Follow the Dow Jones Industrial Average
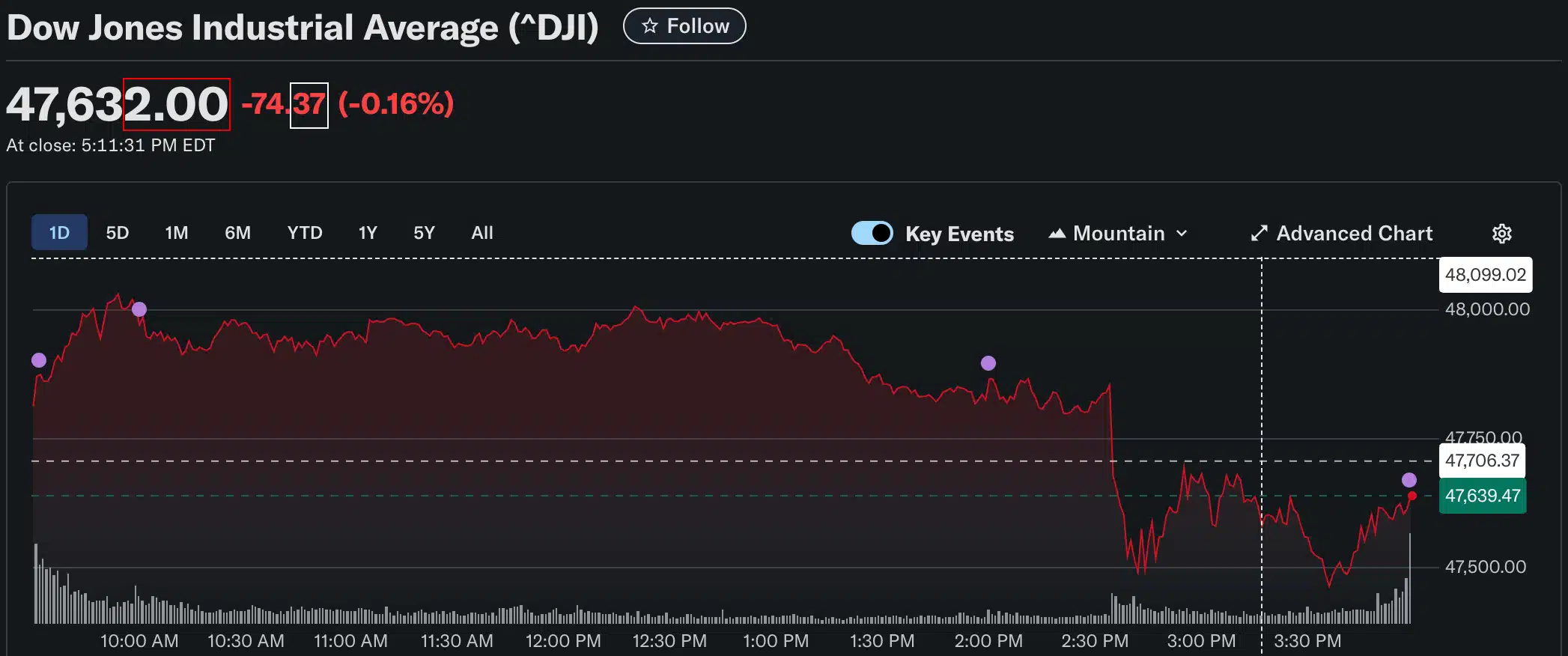The height and width of the screenshot is (656, 1568). 684,26
